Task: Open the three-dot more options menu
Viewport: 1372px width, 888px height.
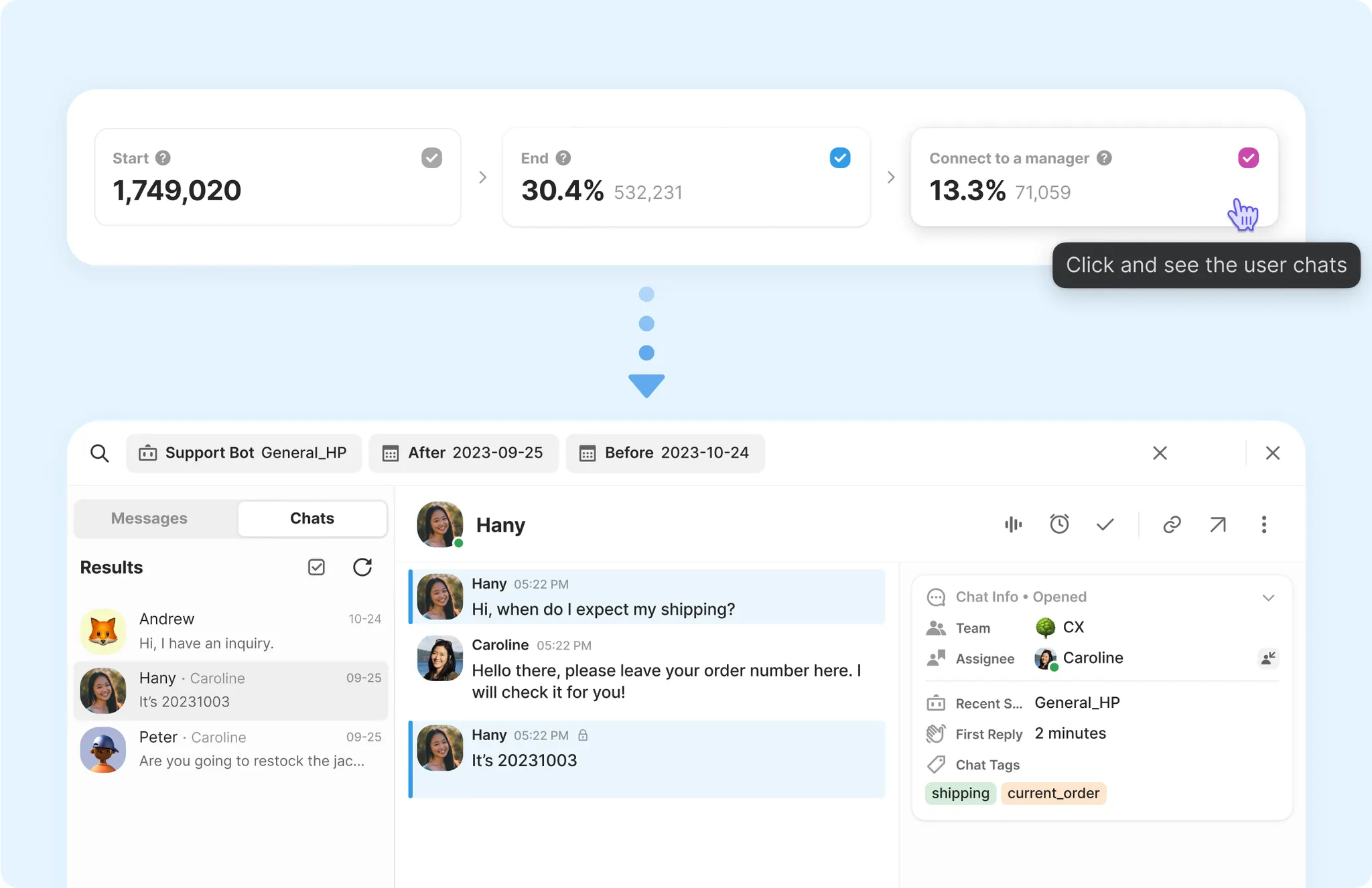Action: click(1264, 524)
